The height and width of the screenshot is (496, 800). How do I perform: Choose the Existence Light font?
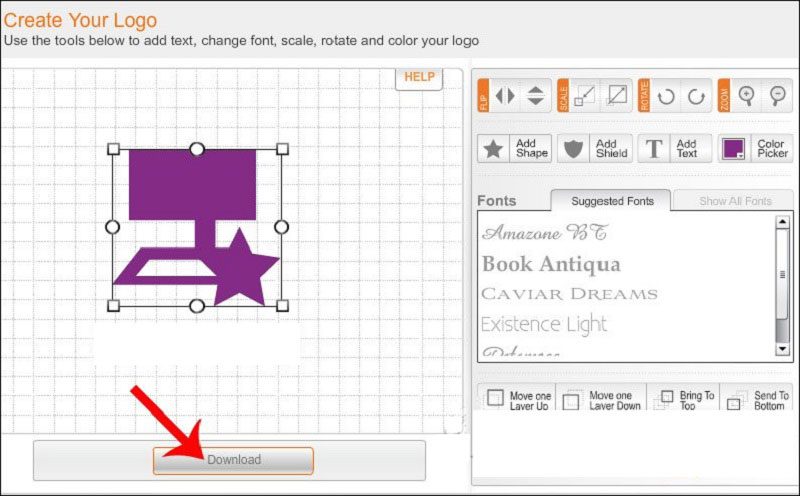click(x=544, y=325)
